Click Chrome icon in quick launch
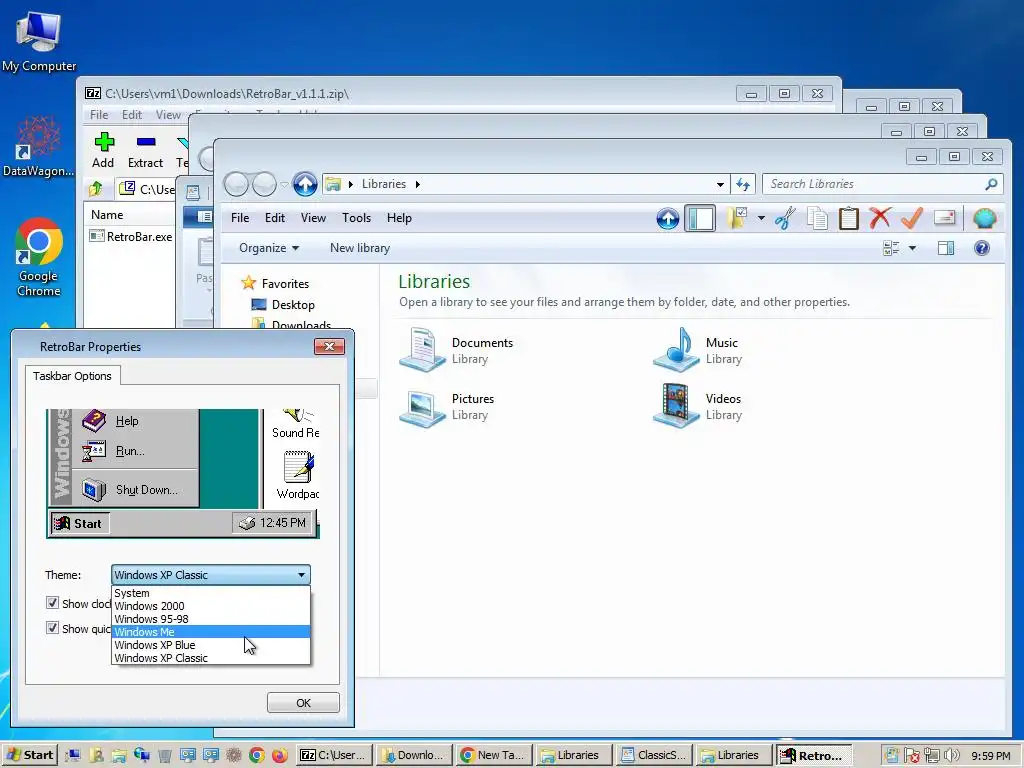1024x768 pixels. 257,756
